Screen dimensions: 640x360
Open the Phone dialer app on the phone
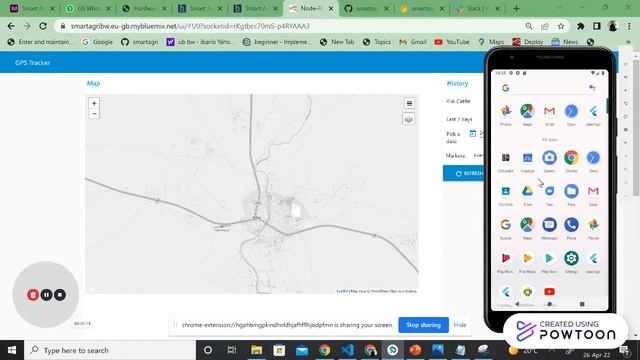[x=571, y=224]
